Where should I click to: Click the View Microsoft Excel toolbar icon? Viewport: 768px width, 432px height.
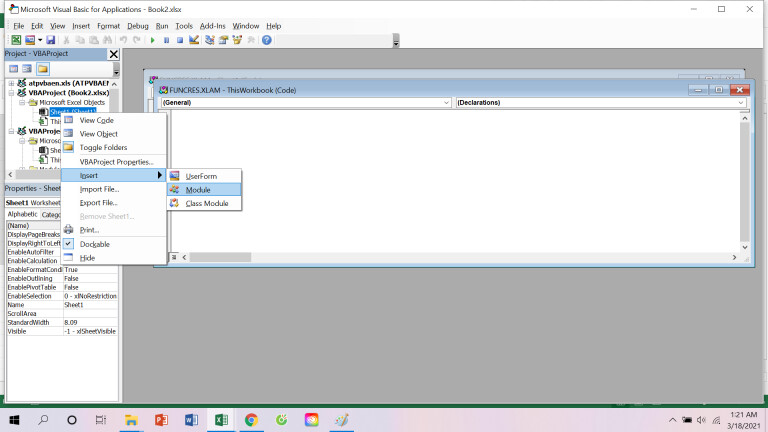(x=16, y=40)
